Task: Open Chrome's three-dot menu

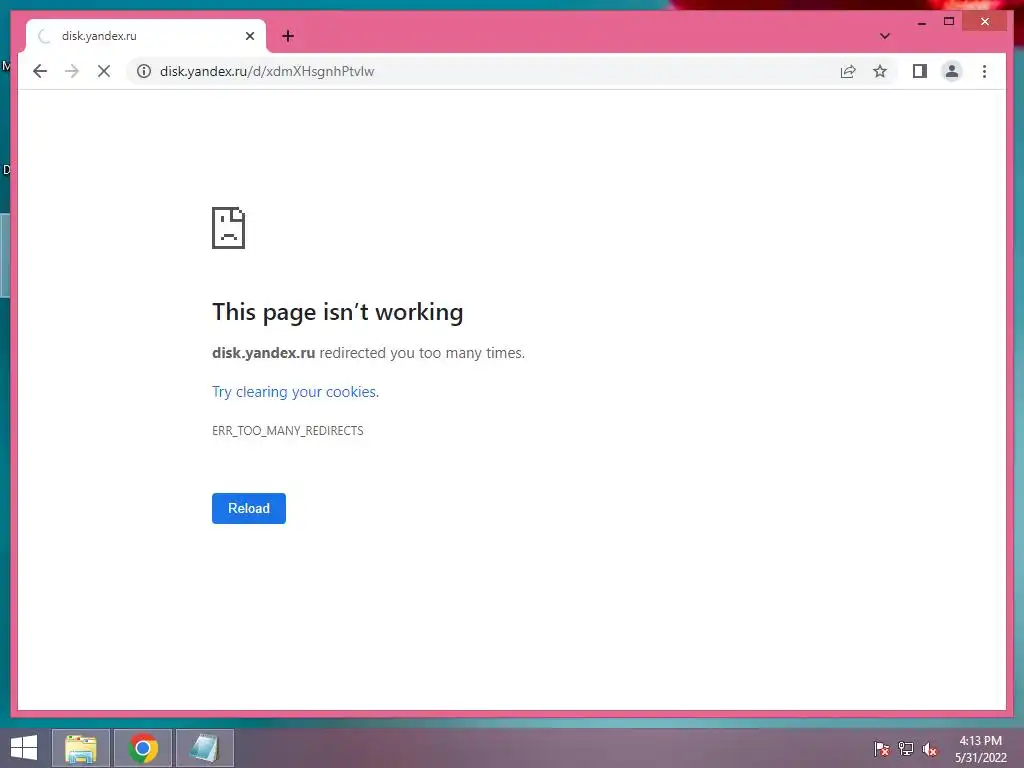Action: tap(984, 71)
